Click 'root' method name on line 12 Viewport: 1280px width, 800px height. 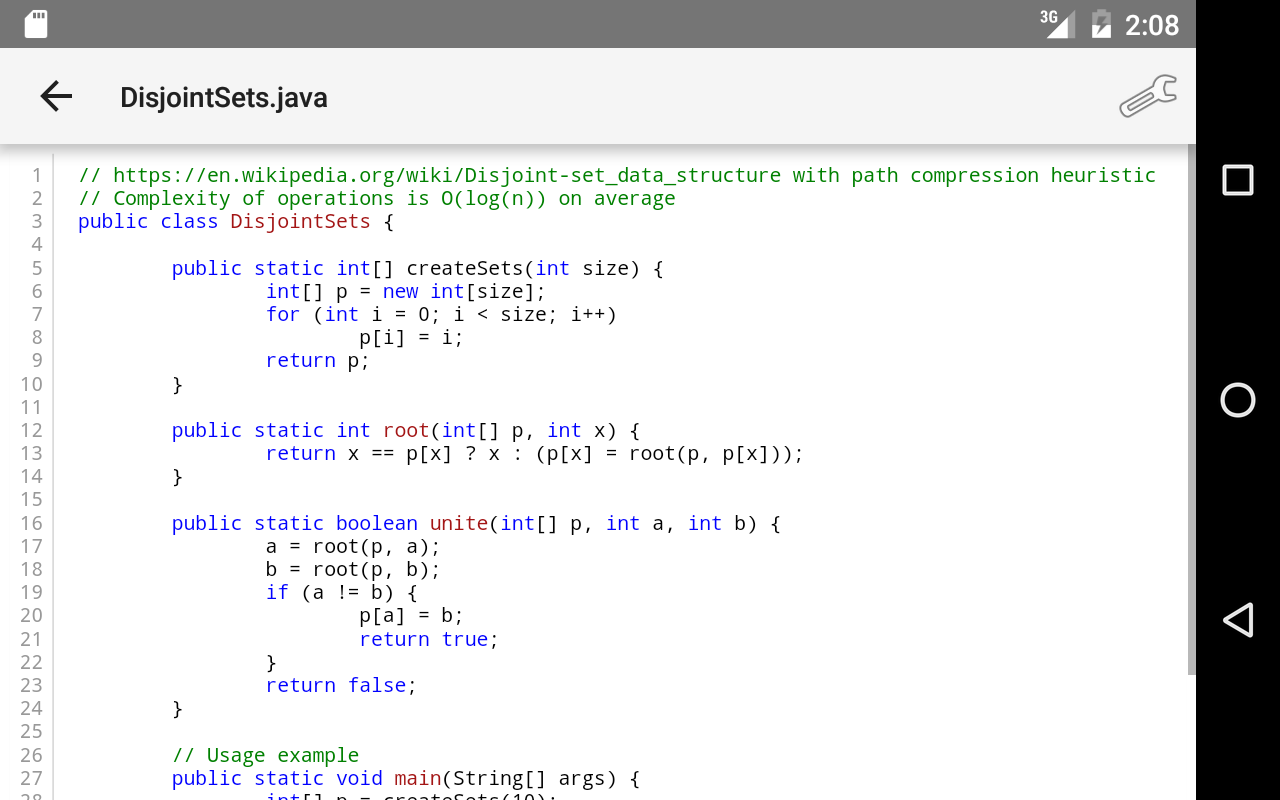[x=406, y=430]
